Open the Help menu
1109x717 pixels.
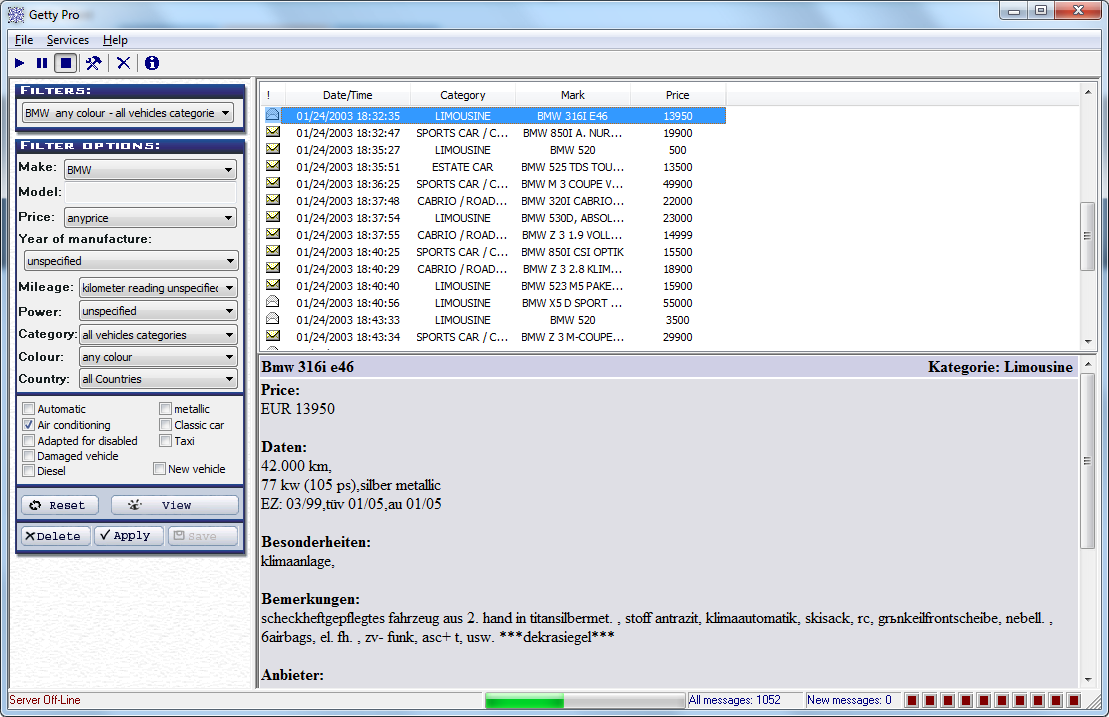pyautogui.click(x=115, y=40)
